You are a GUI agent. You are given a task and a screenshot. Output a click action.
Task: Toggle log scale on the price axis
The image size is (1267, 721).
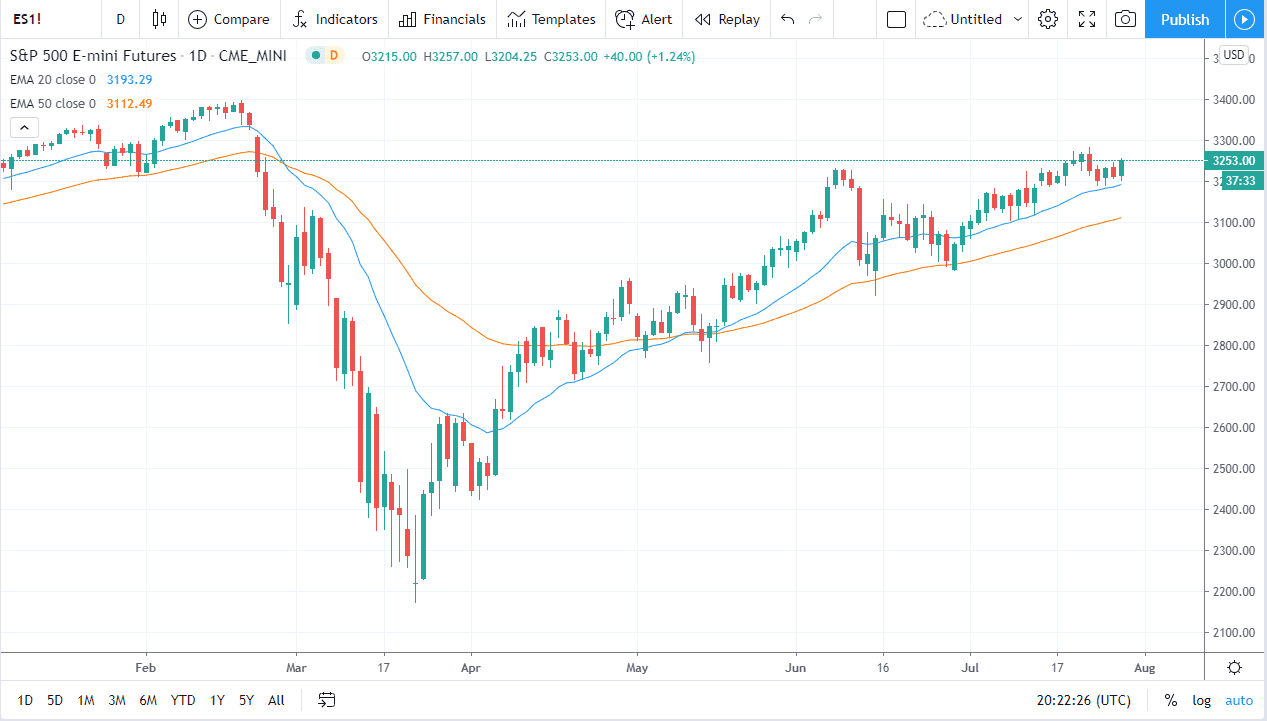[x=1201, y=700]
